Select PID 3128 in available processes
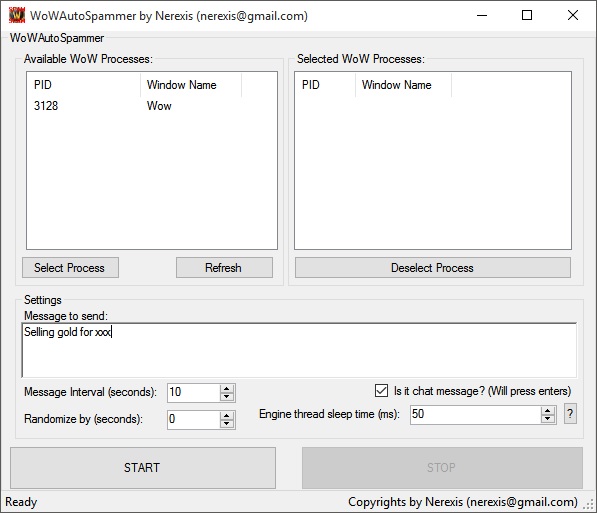 [46, 105]
